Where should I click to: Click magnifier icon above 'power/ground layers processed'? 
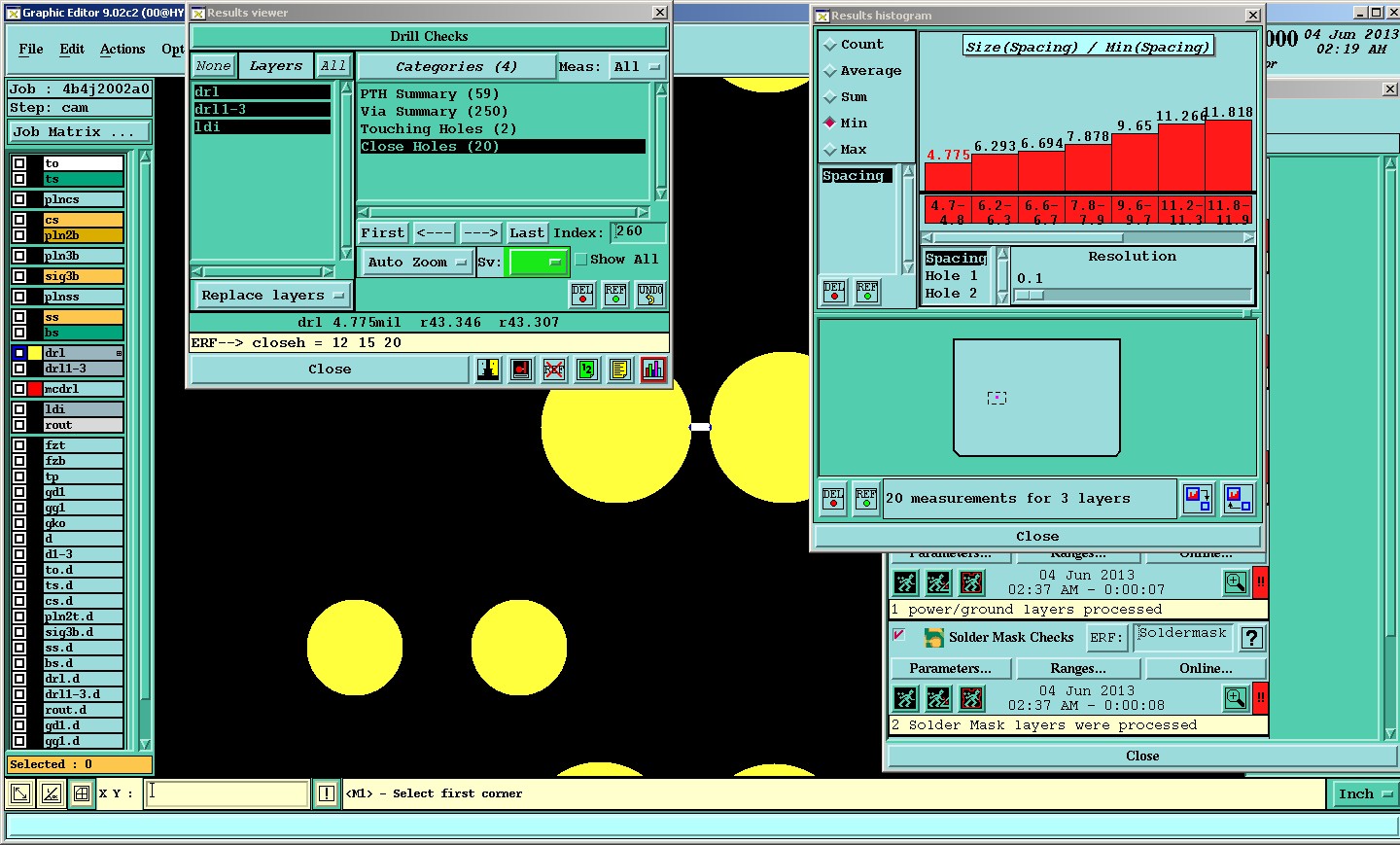pos(1236,582)
